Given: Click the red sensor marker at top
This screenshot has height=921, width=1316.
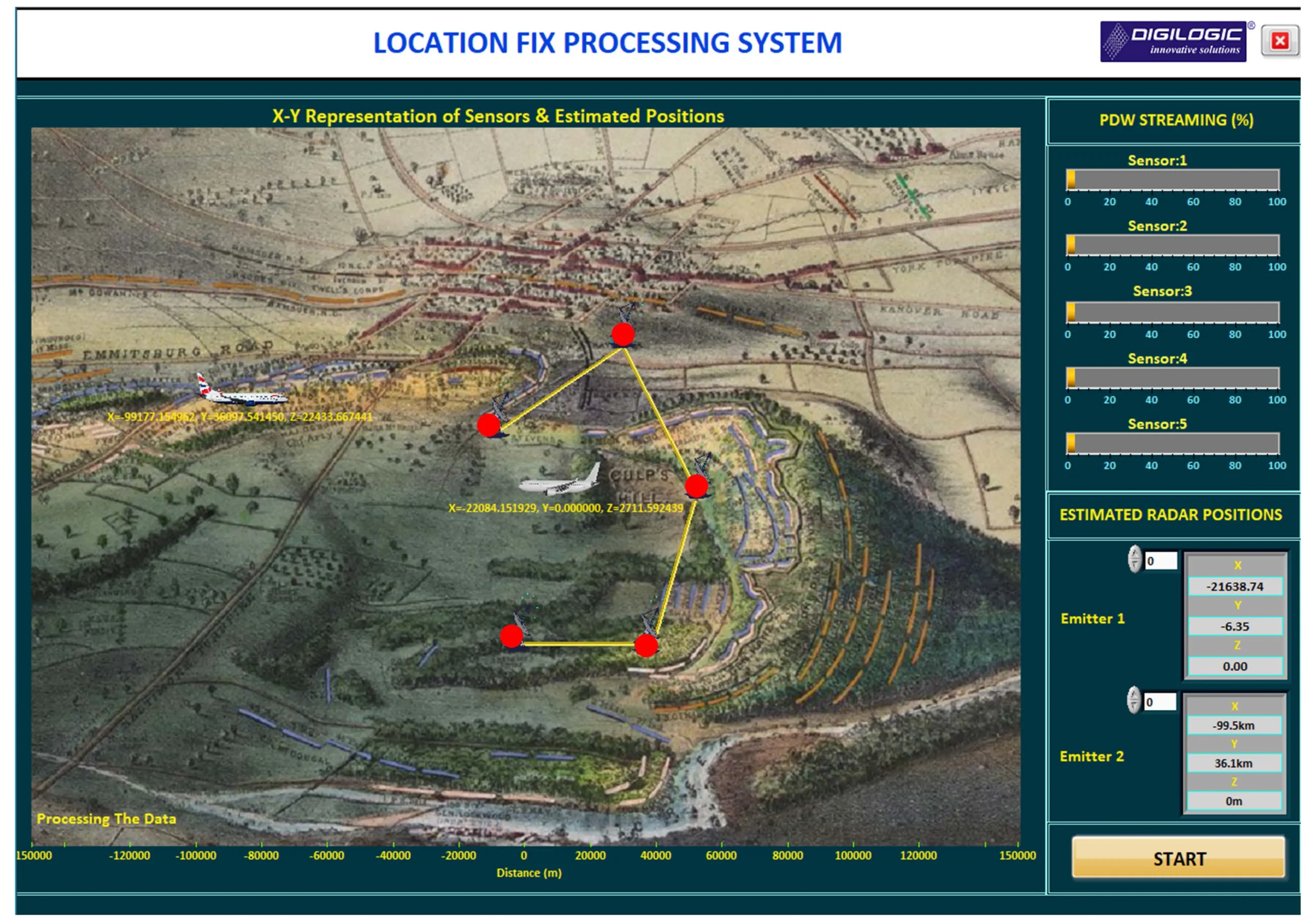Looking at the screenshot, I should coord(623,334).
